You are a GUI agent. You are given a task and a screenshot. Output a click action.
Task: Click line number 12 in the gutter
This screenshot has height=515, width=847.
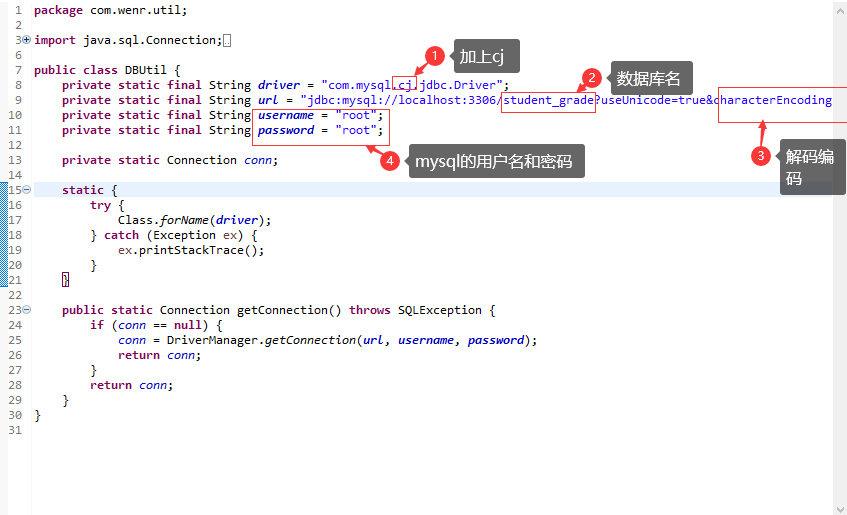tap(15, 145)
